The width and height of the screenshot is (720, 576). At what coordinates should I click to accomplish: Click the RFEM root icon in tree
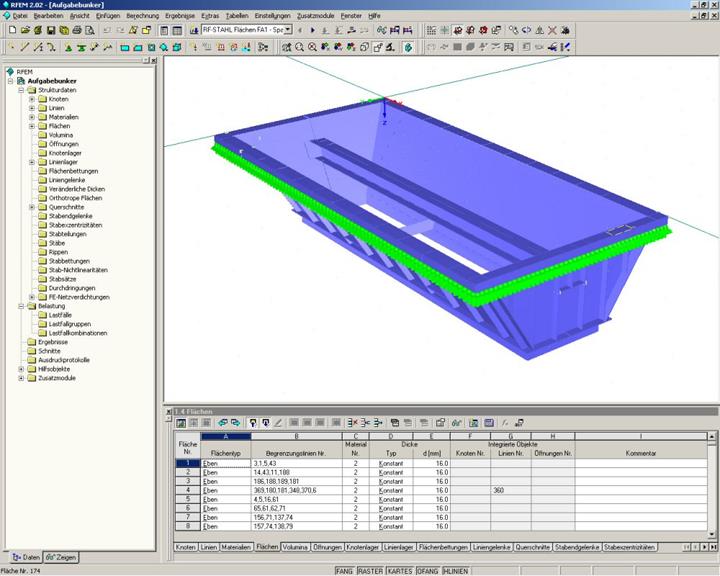(x=10, y=72)
